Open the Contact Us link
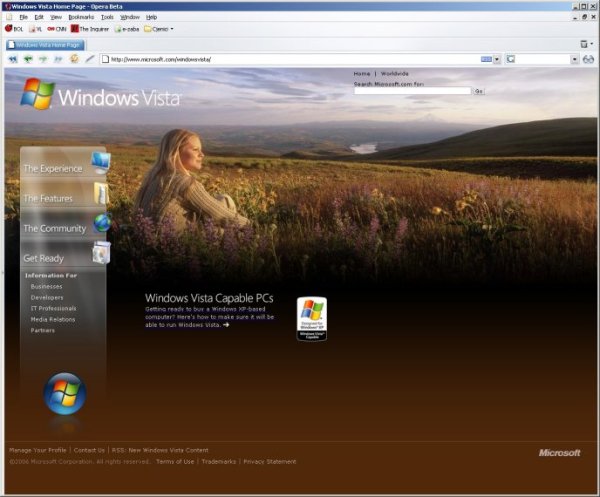This screenshot has width=600, height=497. point(89,450)
